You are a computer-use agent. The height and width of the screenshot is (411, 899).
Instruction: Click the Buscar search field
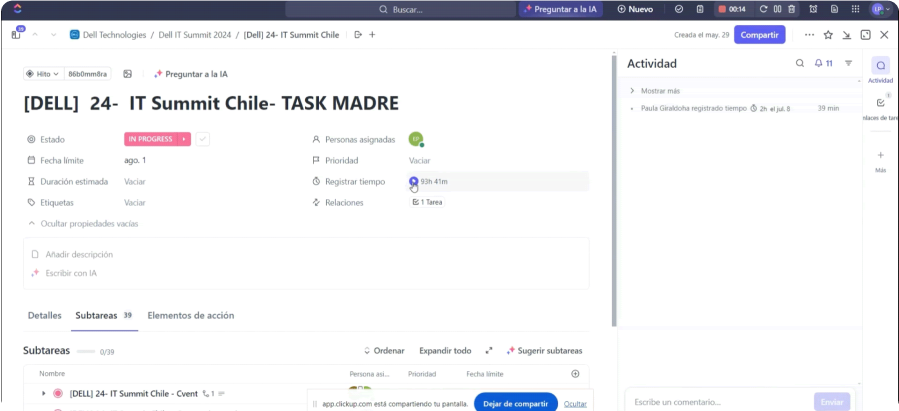tap(399, 9)
